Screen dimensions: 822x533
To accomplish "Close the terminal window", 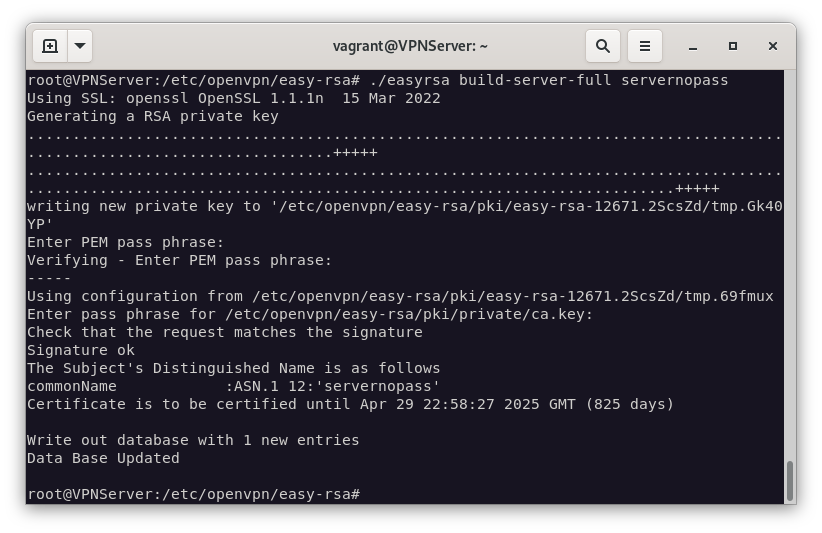I will coord(773,46).
